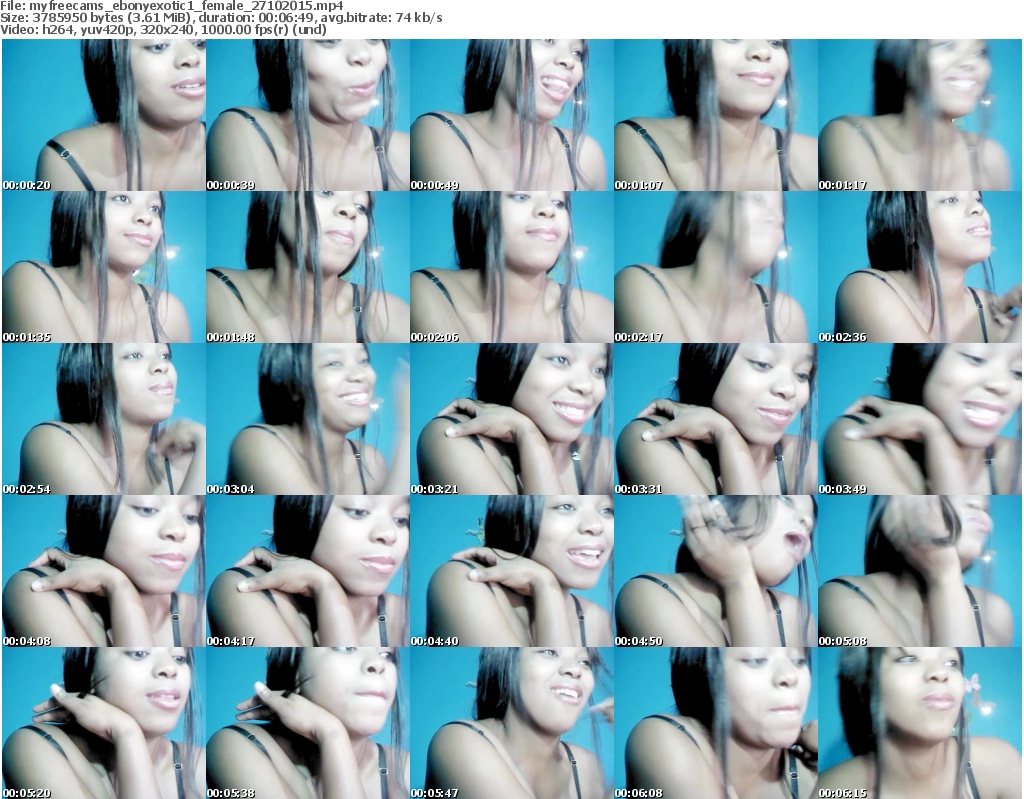Select the thumbnail timestamped 00:04:17

click(308, 571)
